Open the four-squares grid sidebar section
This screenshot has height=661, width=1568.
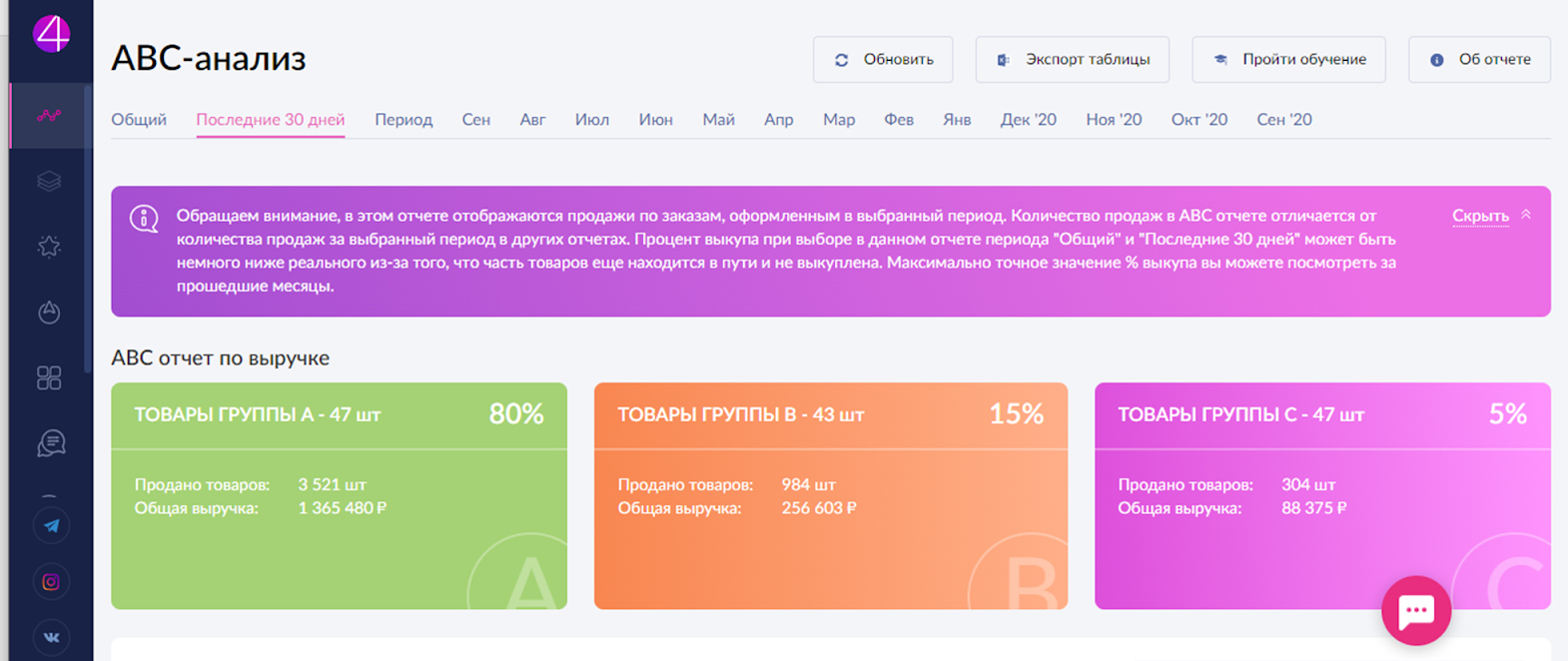[x=49, y=377]
